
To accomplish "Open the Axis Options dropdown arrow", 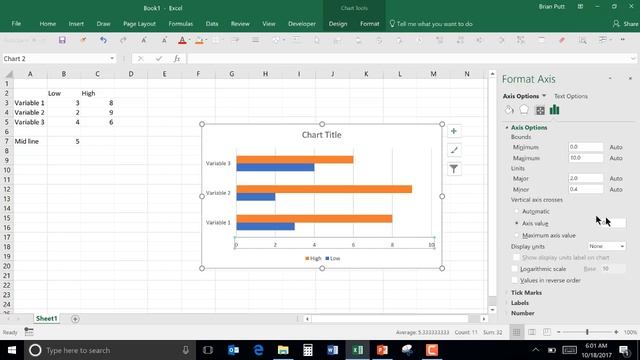I will pos(544,96).
